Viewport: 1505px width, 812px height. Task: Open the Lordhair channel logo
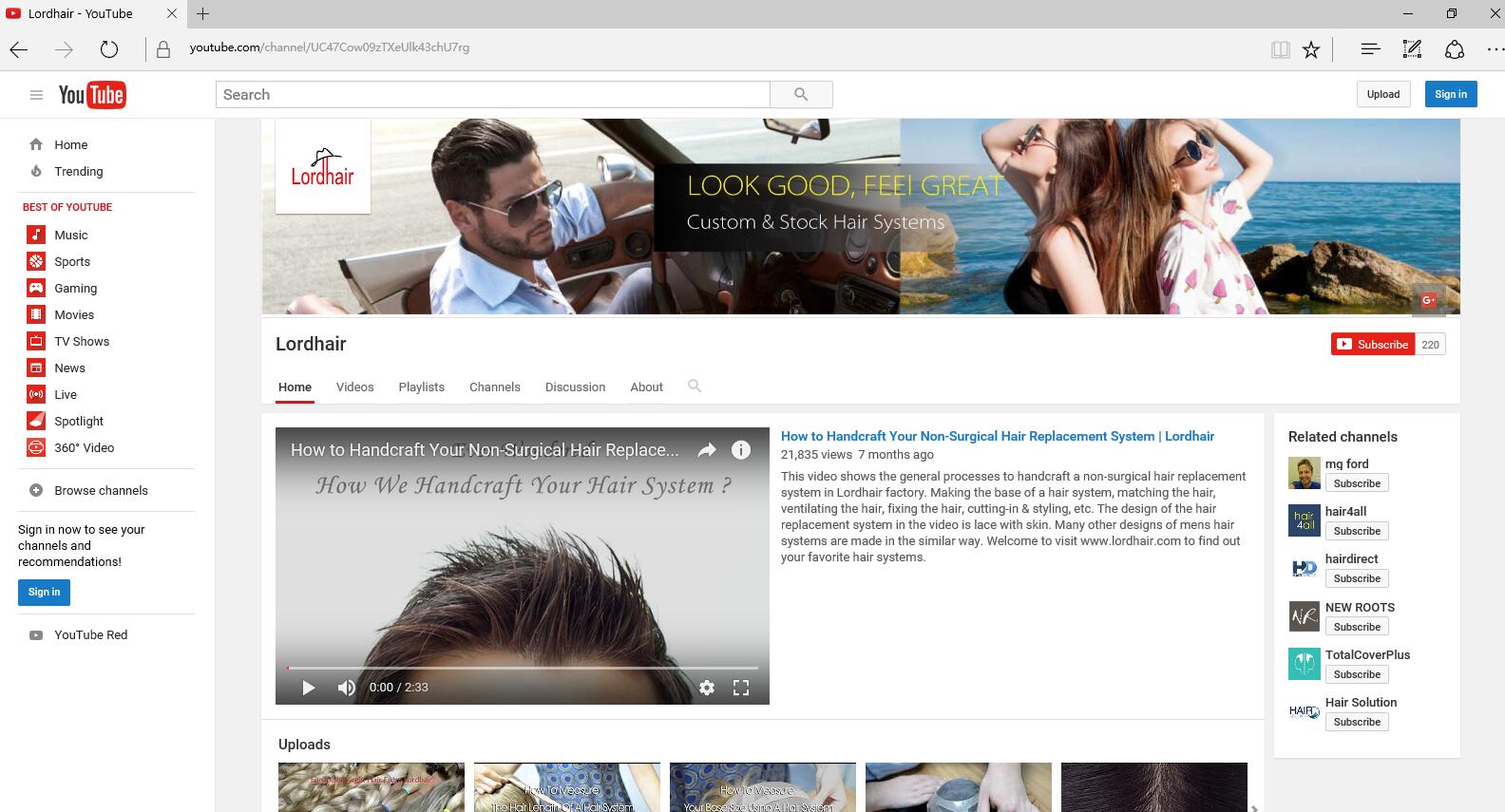click(x=323, y=166)
